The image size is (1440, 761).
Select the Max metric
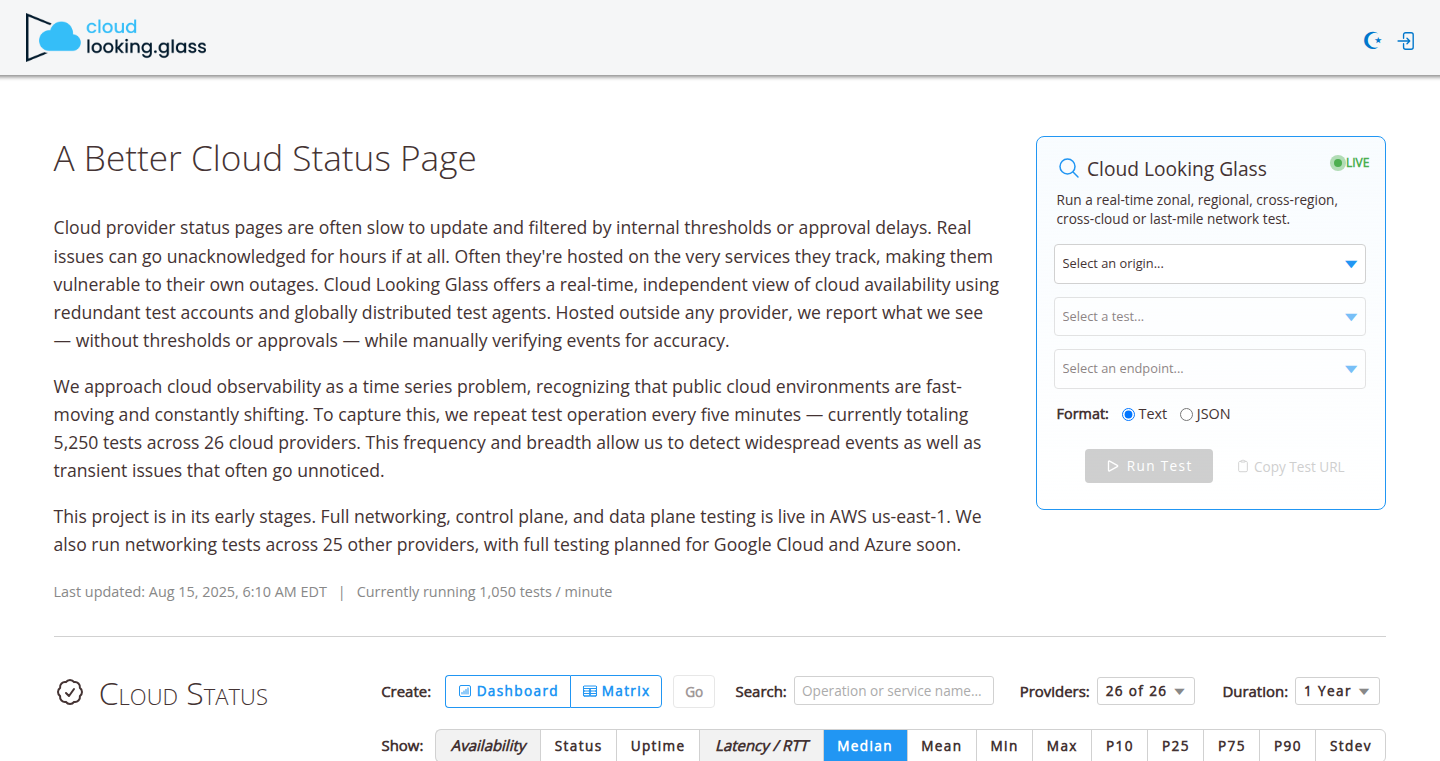tap(1062, 746)
